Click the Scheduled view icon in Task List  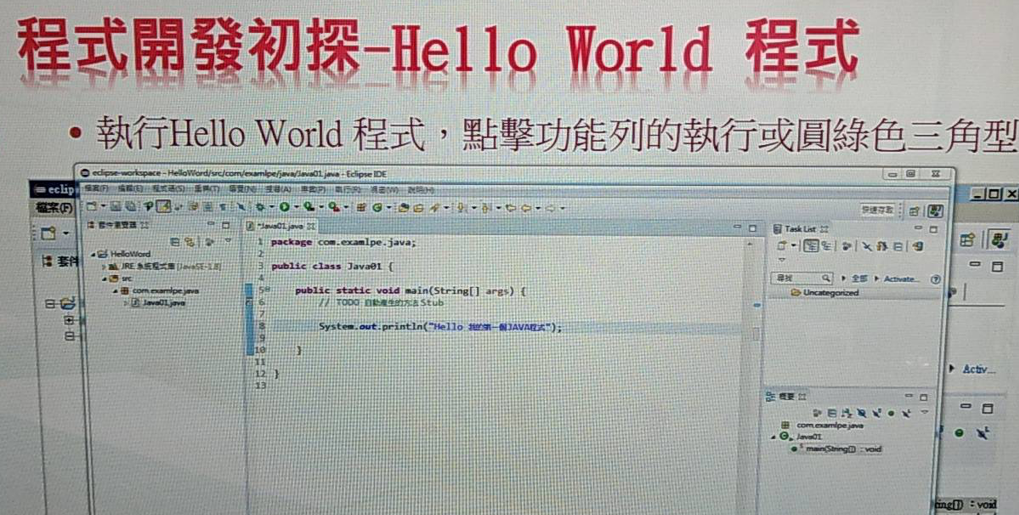click(x=827, y=245)
